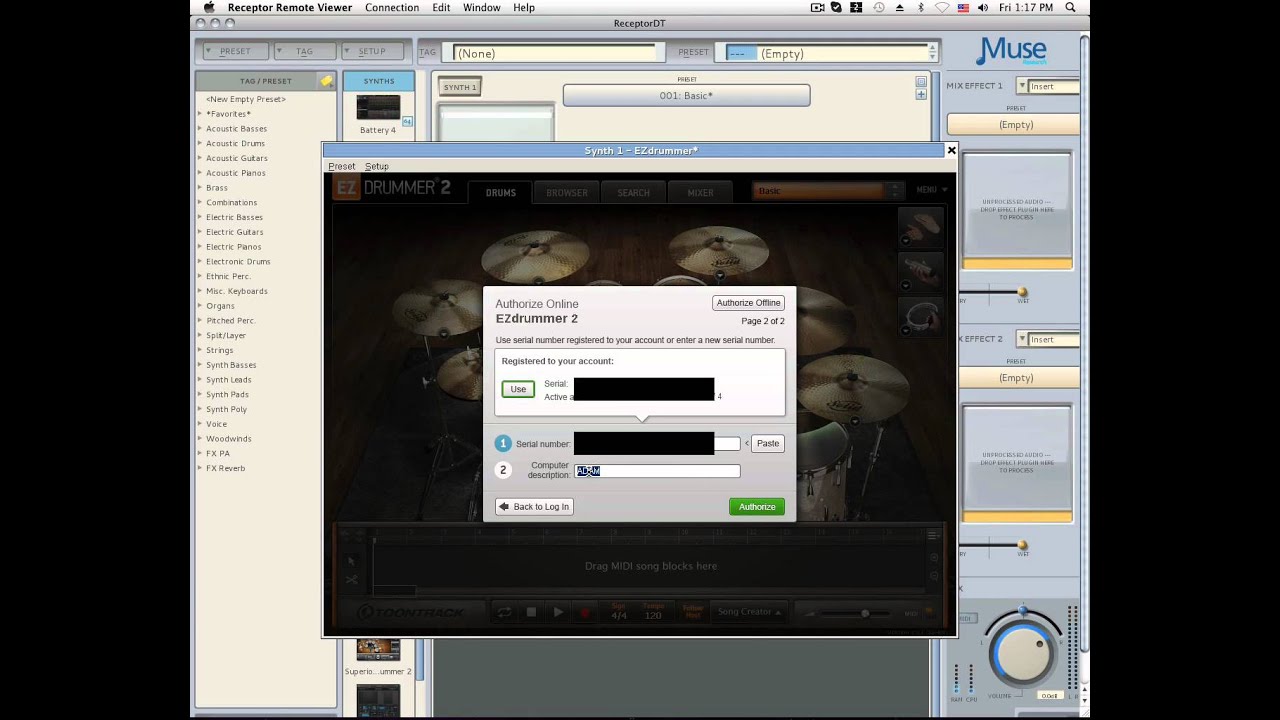This screenshot has width=1280, height=720.
Task: Click the Mix Effect 1 dry/wet slider
Action: [1022, 293]
